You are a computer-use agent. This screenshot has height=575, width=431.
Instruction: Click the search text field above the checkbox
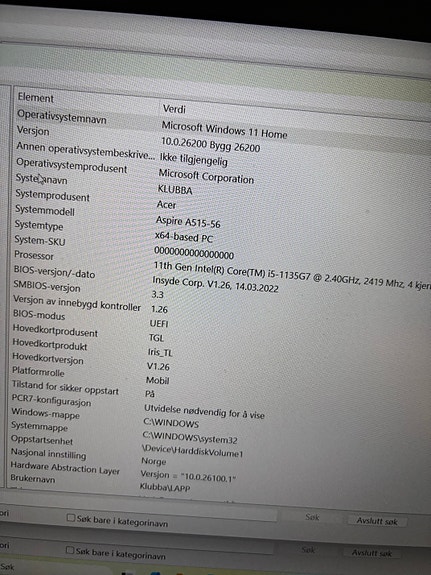tap(147, 509)
